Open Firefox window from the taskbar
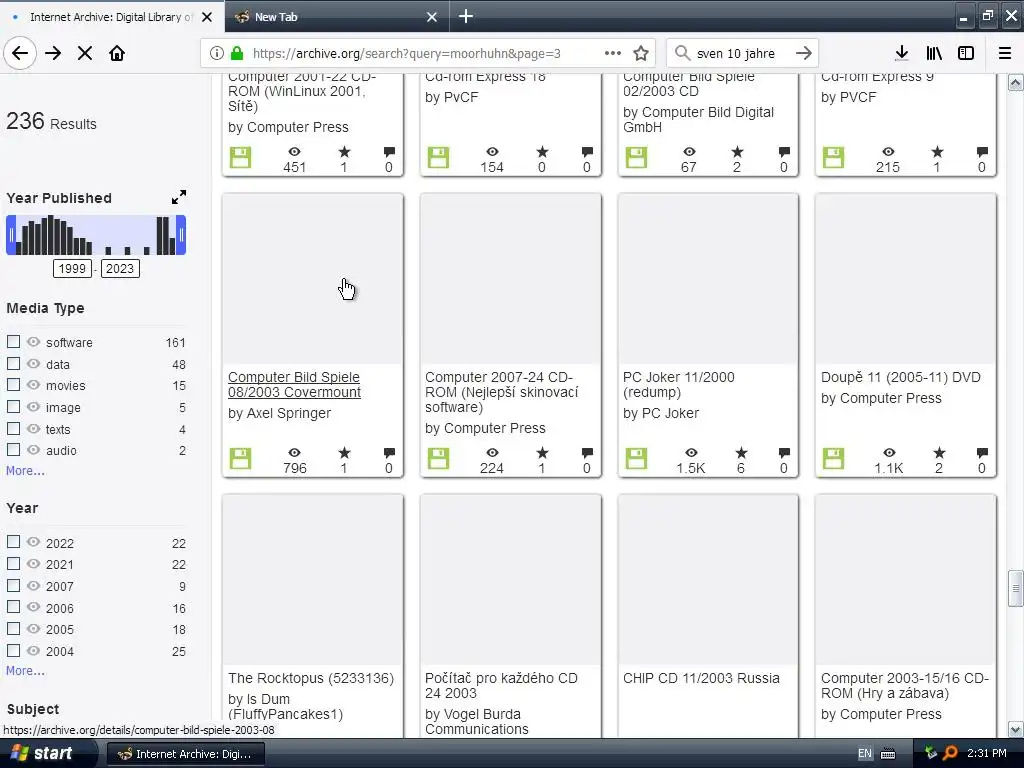 click(185, 754)
